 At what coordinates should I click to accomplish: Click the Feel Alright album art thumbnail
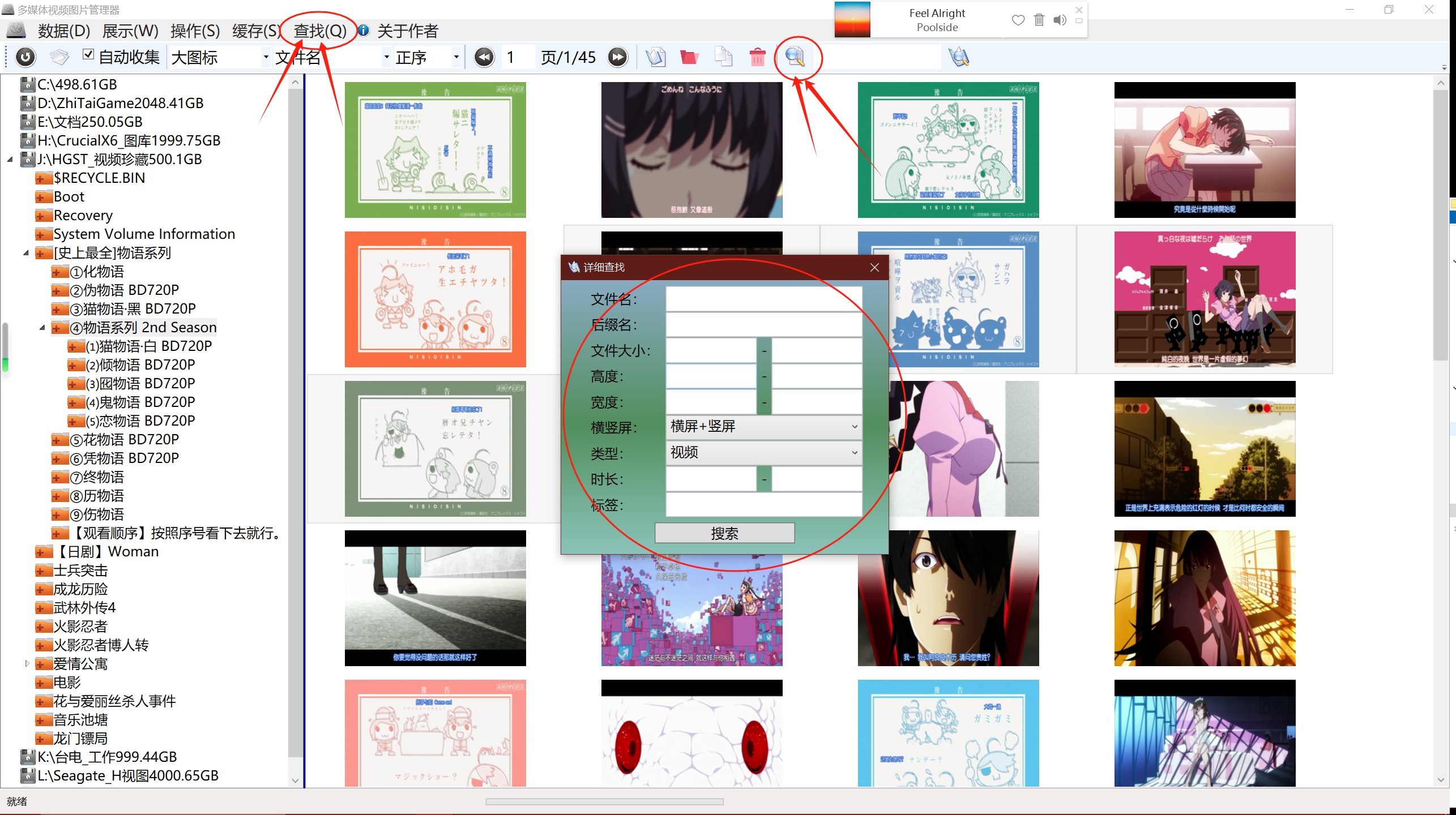pos(852,20)
